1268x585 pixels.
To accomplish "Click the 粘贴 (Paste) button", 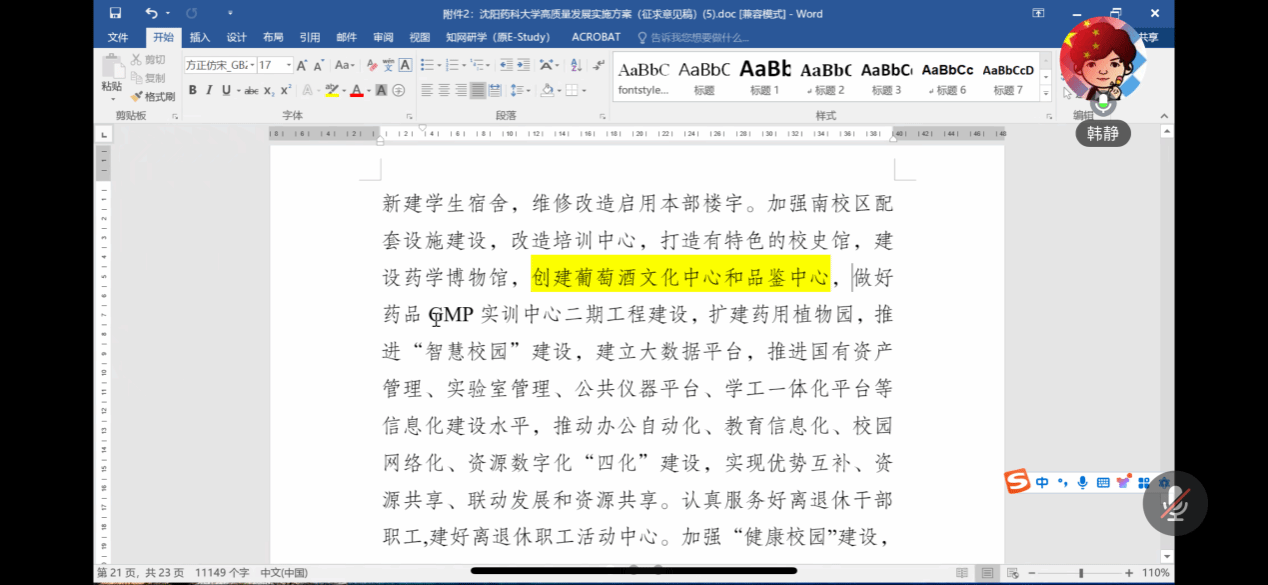I will [x=111, y=77].
